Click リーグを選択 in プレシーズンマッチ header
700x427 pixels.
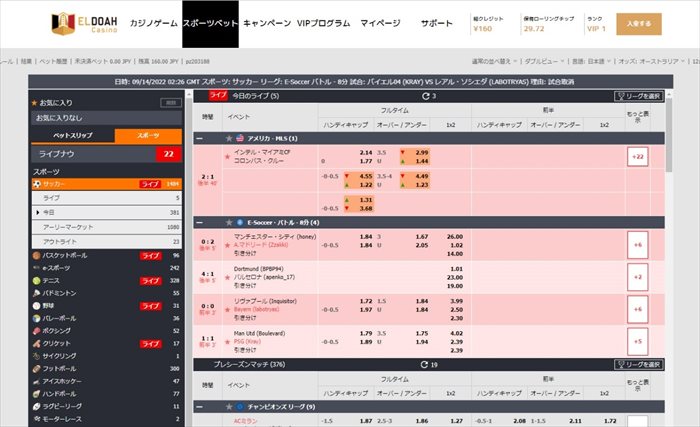tap(638, 364)
